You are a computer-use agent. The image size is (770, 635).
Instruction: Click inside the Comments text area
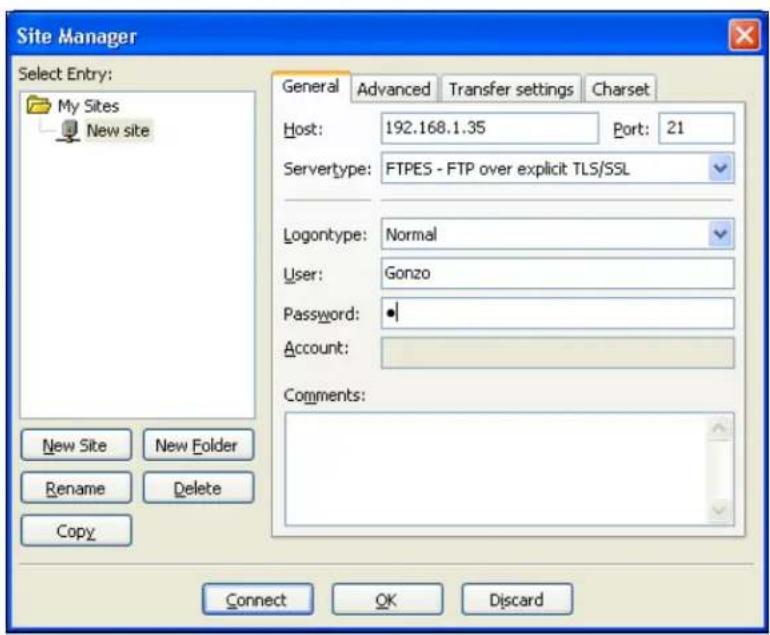click(496, 469)
